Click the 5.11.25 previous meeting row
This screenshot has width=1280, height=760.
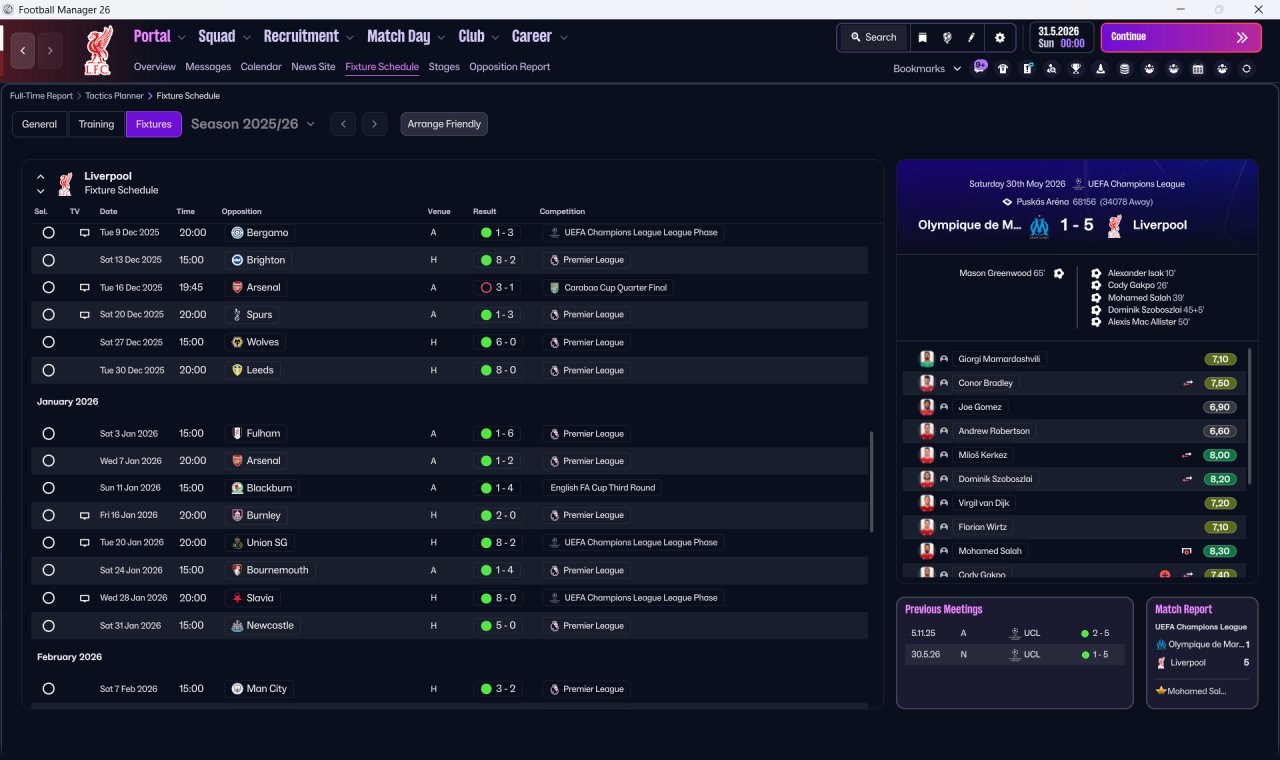[x=1014, y=633]
